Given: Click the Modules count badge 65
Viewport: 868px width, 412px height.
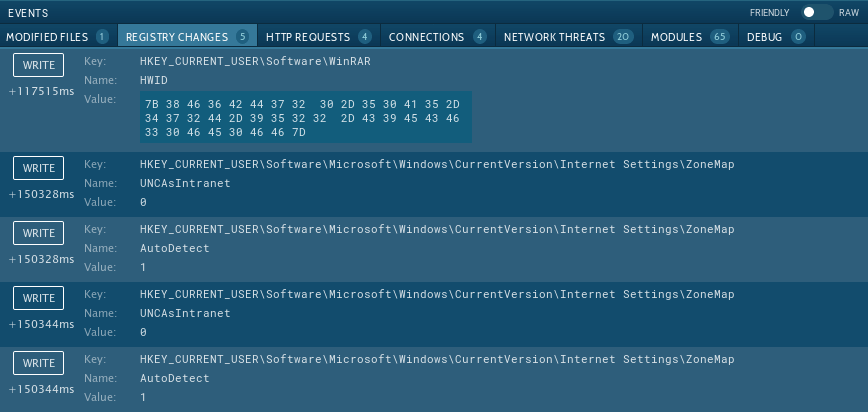Looking at the screenshot, I should coord(719,37).
